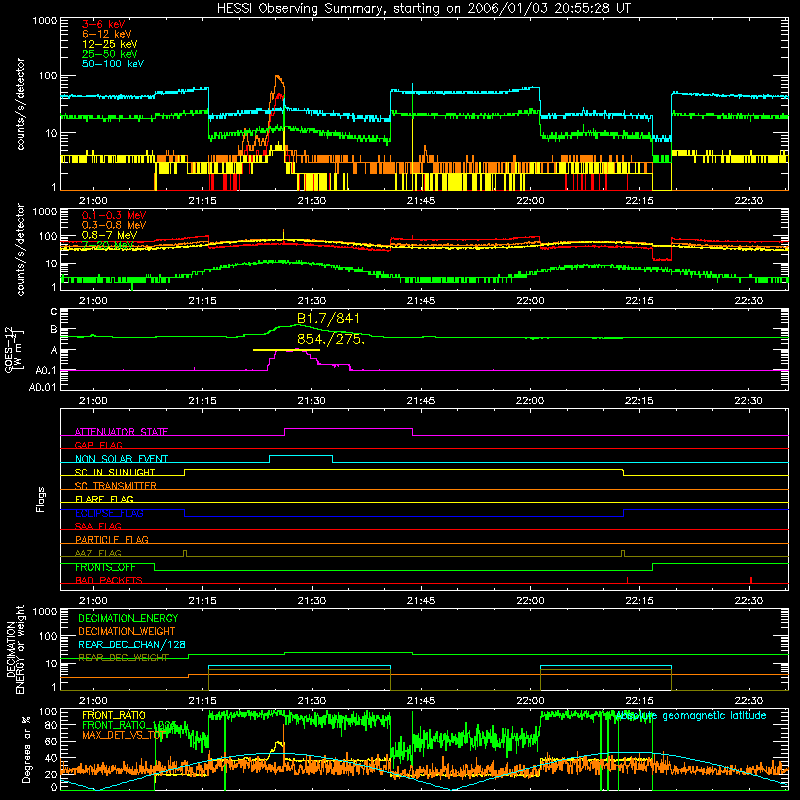This screenshot has height=800, width=800.
Task: Click 21:45 tick label under Flags panel
Action: (421, 601)
